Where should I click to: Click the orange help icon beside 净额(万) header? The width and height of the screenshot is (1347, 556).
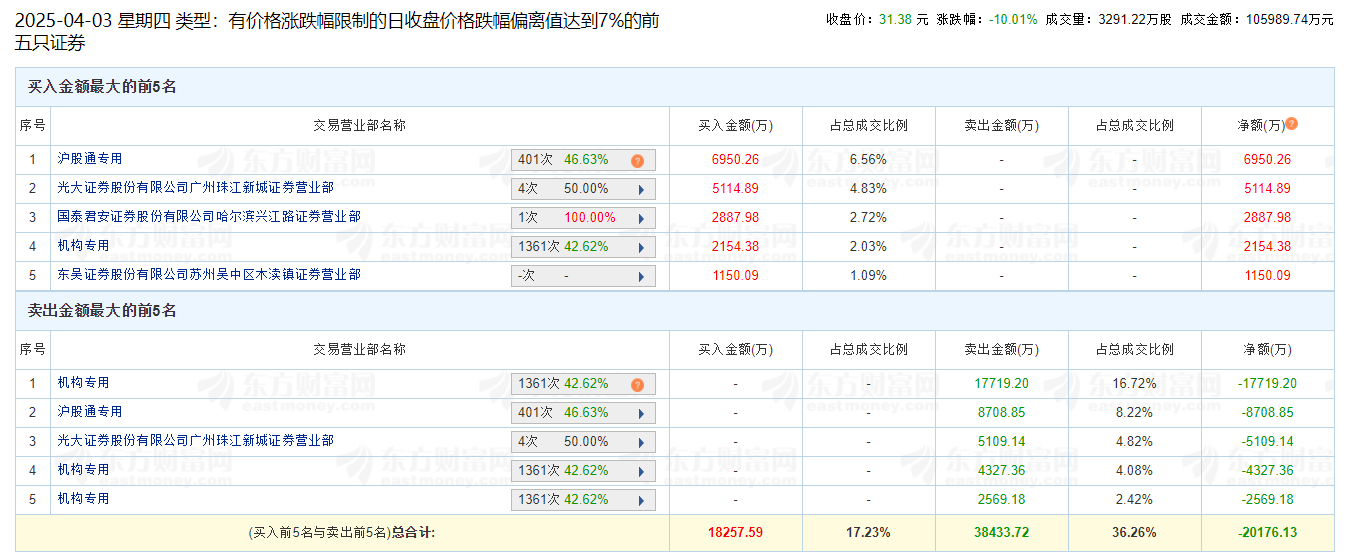[x=1292, y=124]
